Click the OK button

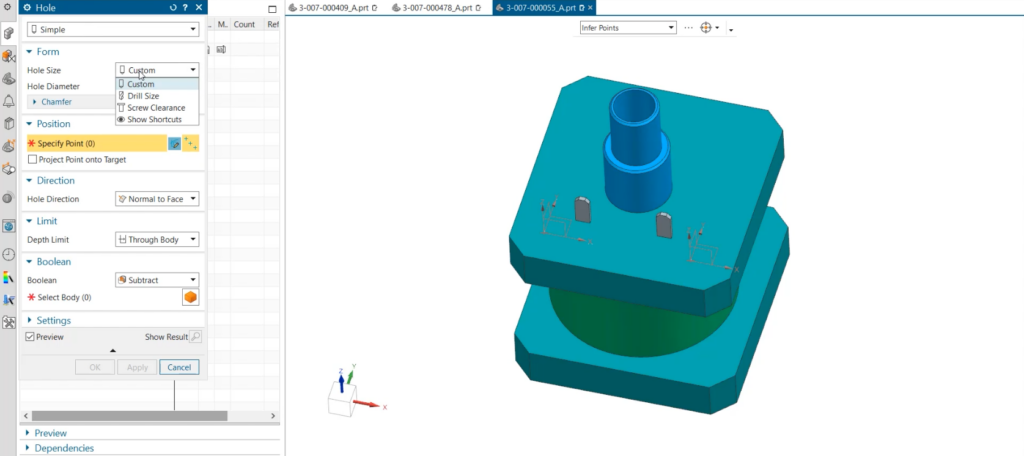(x=95, y=367)
